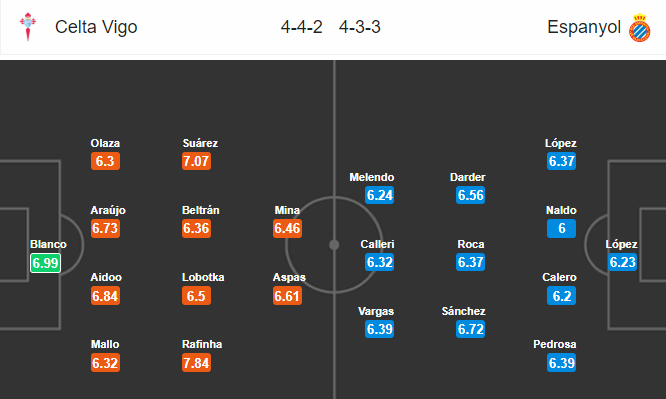Select Pedrosa's 6.39 rating badge
666x399 pixels.
[562, 363]
